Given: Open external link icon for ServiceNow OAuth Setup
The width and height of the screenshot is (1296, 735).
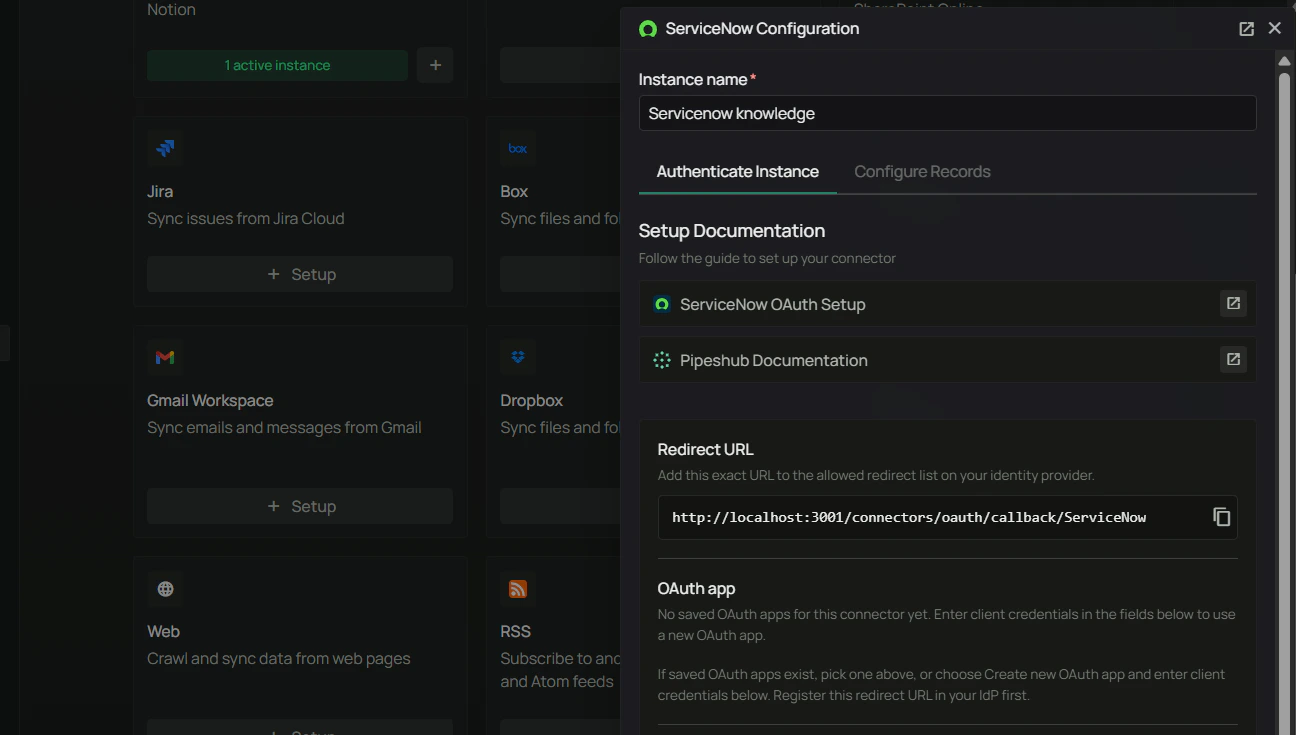Looking at the screenshot, I should tap(1233, 303).
